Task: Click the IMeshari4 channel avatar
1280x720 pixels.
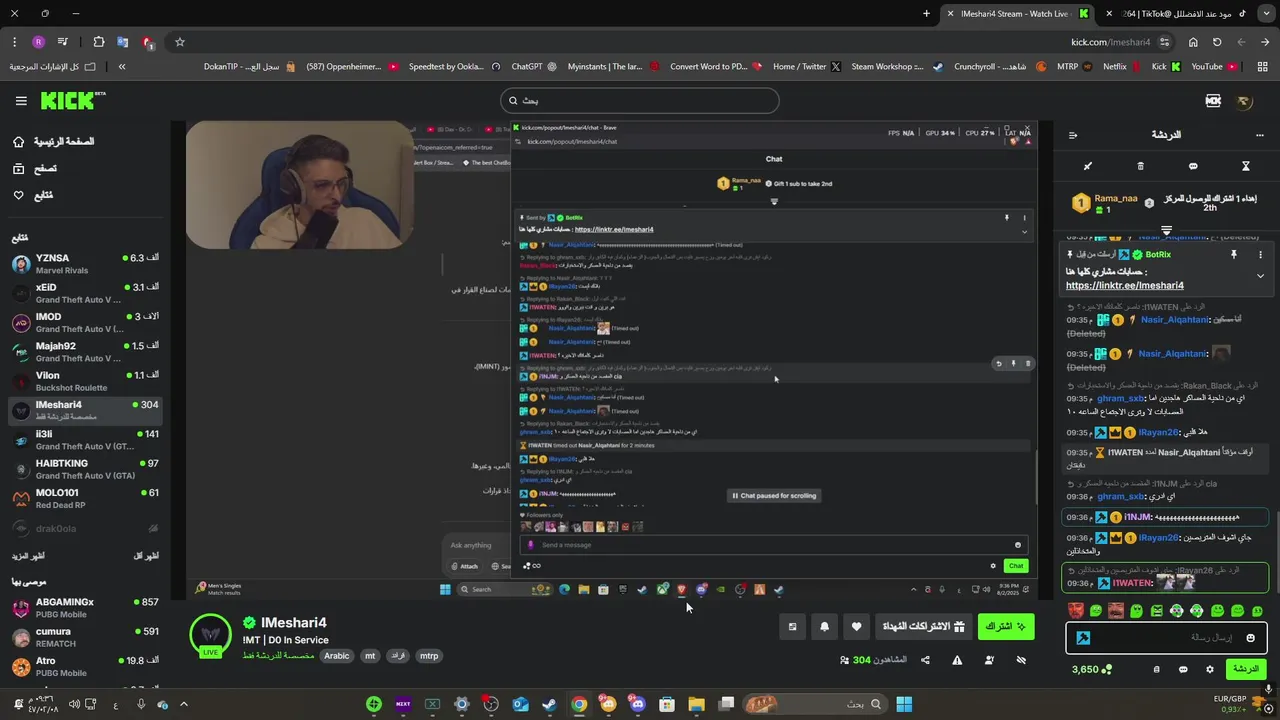Action: pyautogui.click(x=210, y=635)
